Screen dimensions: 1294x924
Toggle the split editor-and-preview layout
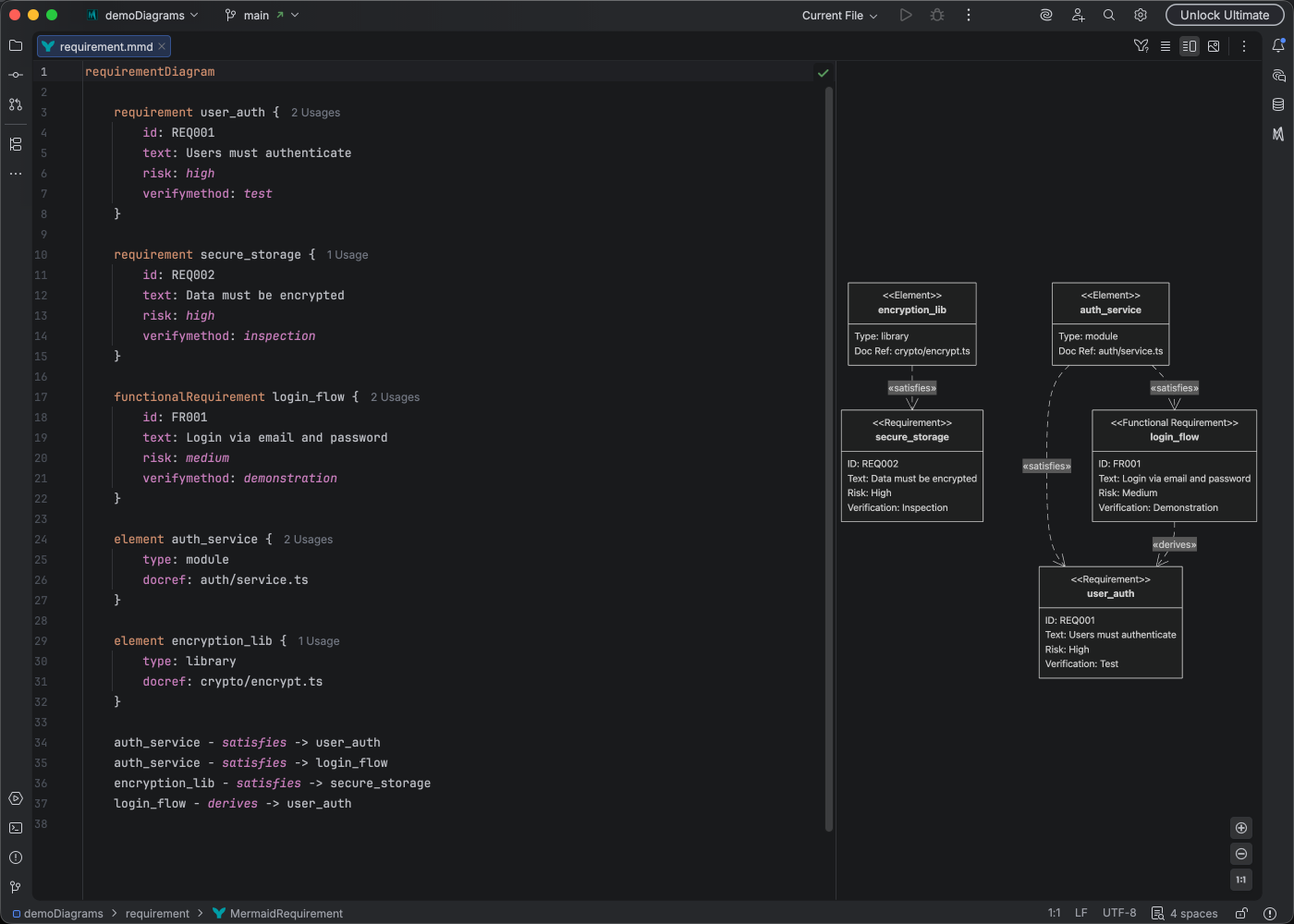coord(1190,45)
